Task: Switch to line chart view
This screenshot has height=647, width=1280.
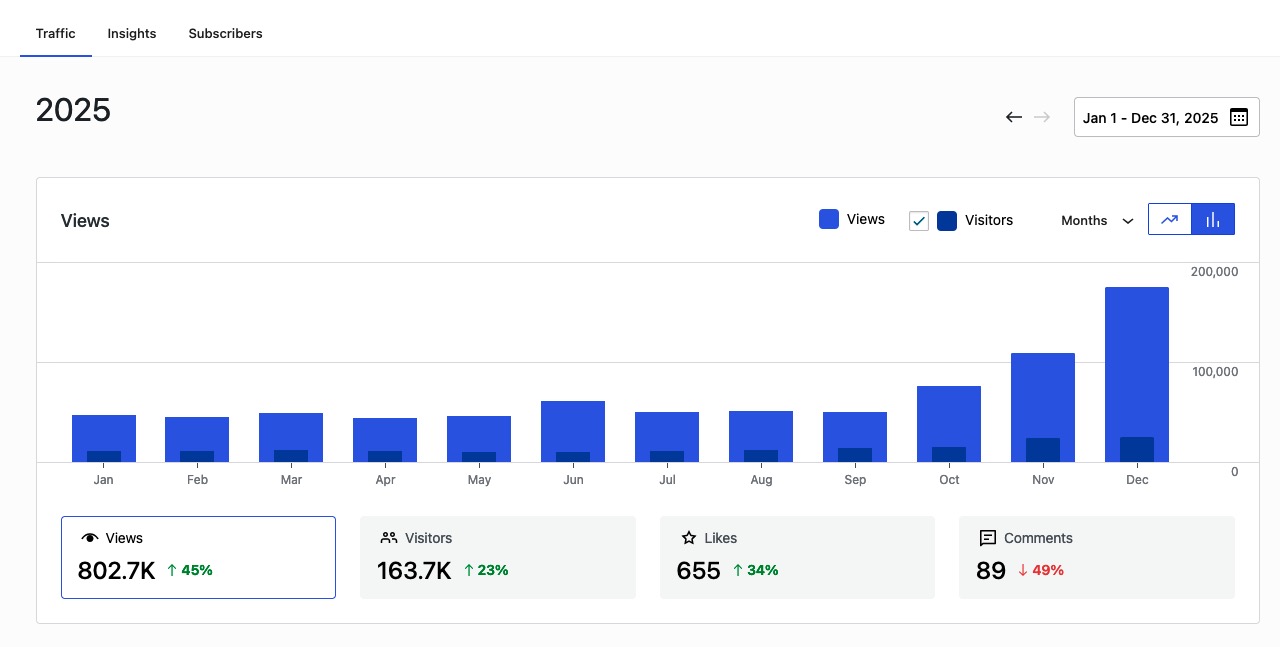Action: pyautogui.click(x=1169, y=220)
